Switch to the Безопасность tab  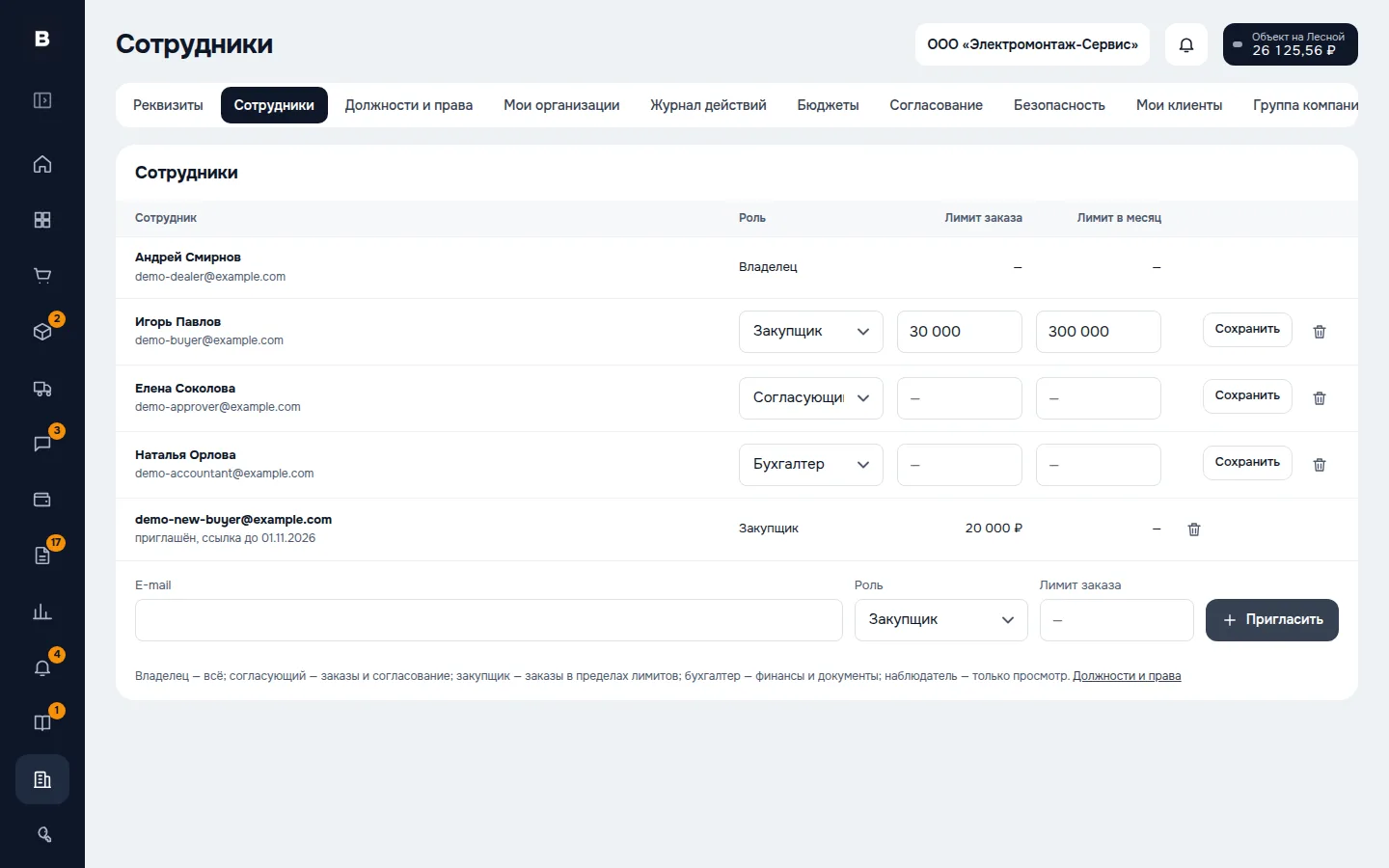(x=1059, y=105)
